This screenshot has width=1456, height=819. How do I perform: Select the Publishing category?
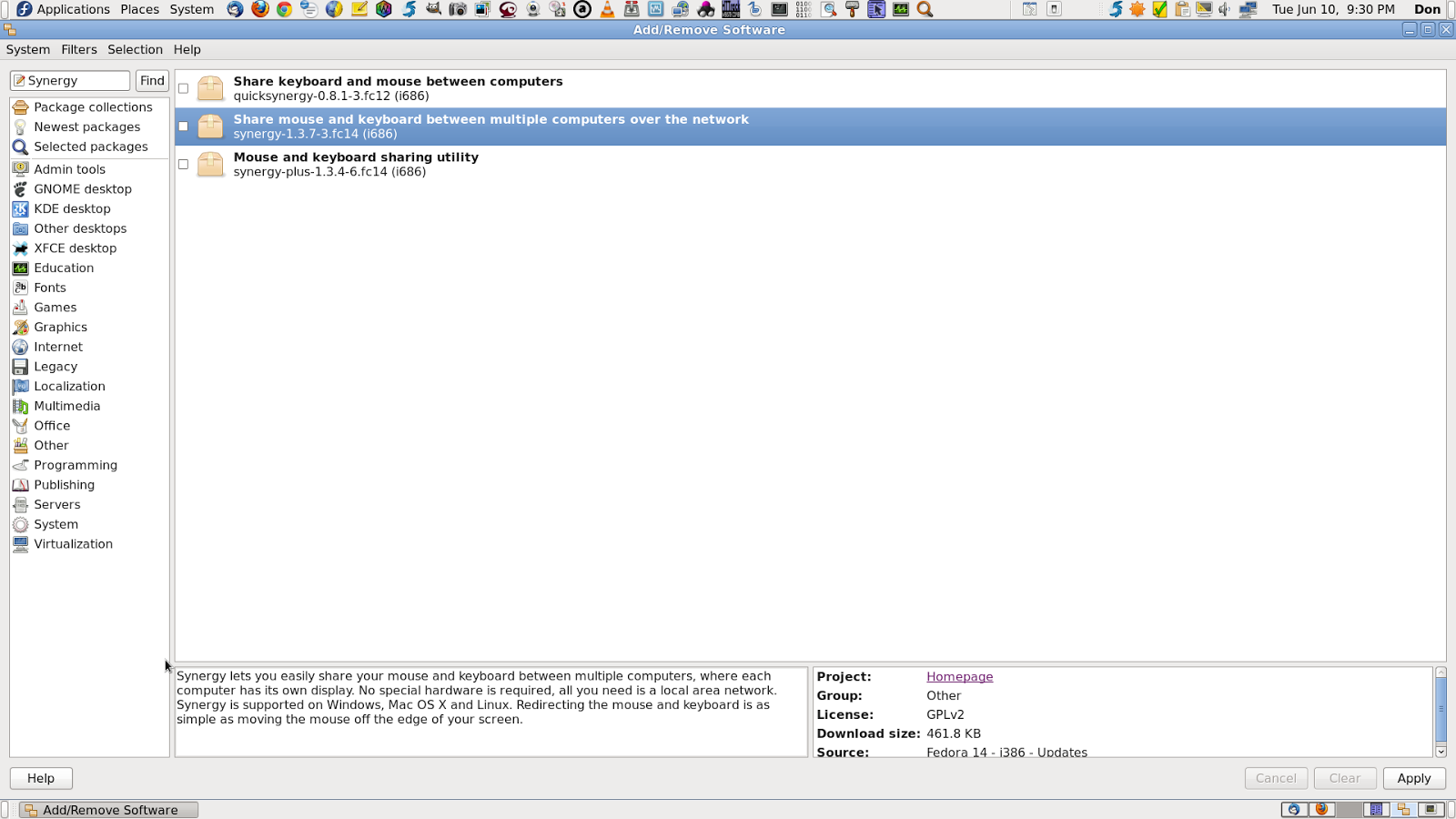pos(89,485)
